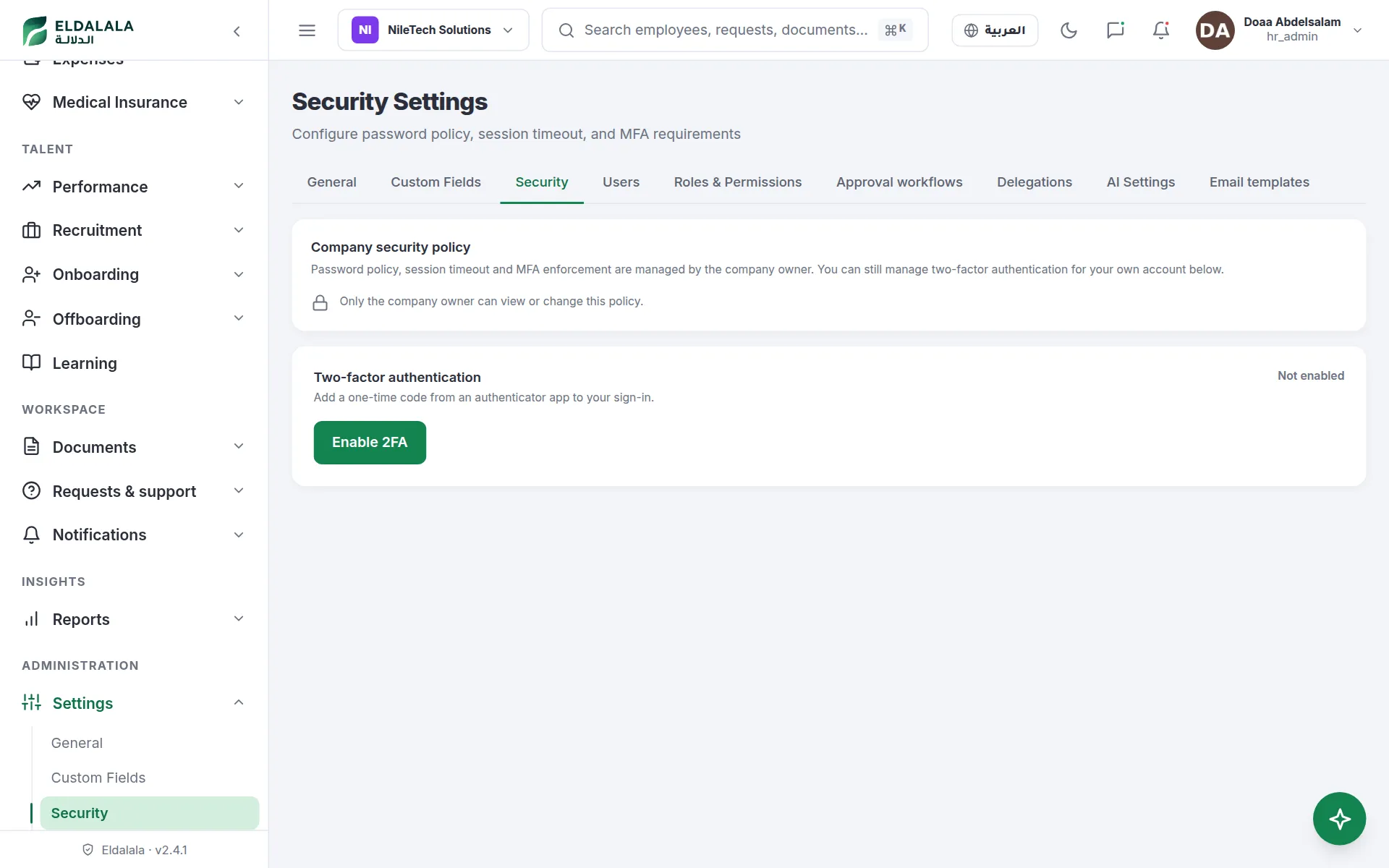Click the Onboarding user-plus icon
The height and width of the screenshot is (868, 1389).
pos(31,275)
